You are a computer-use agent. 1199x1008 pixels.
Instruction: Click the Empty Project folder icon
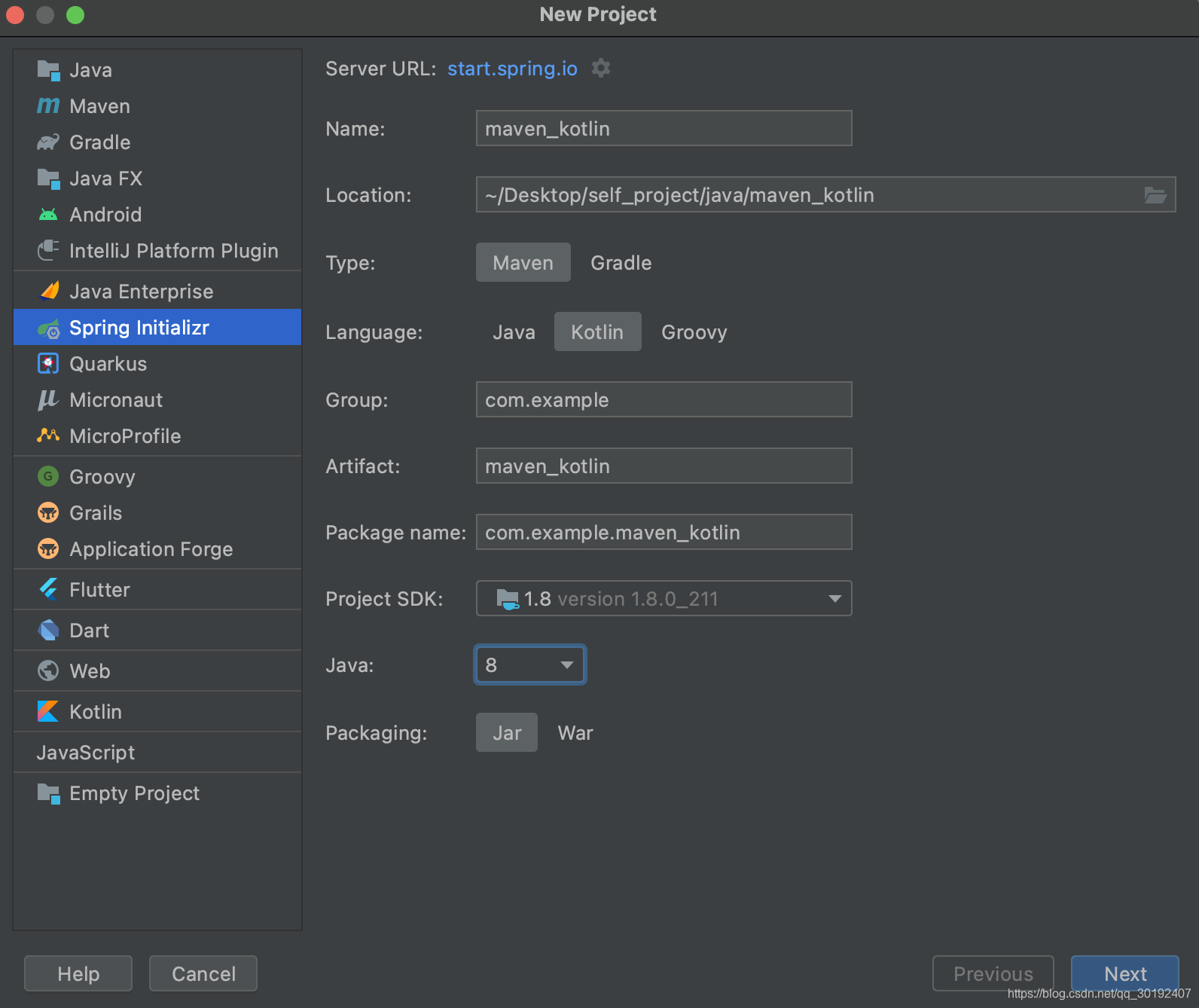pos(48,793)
